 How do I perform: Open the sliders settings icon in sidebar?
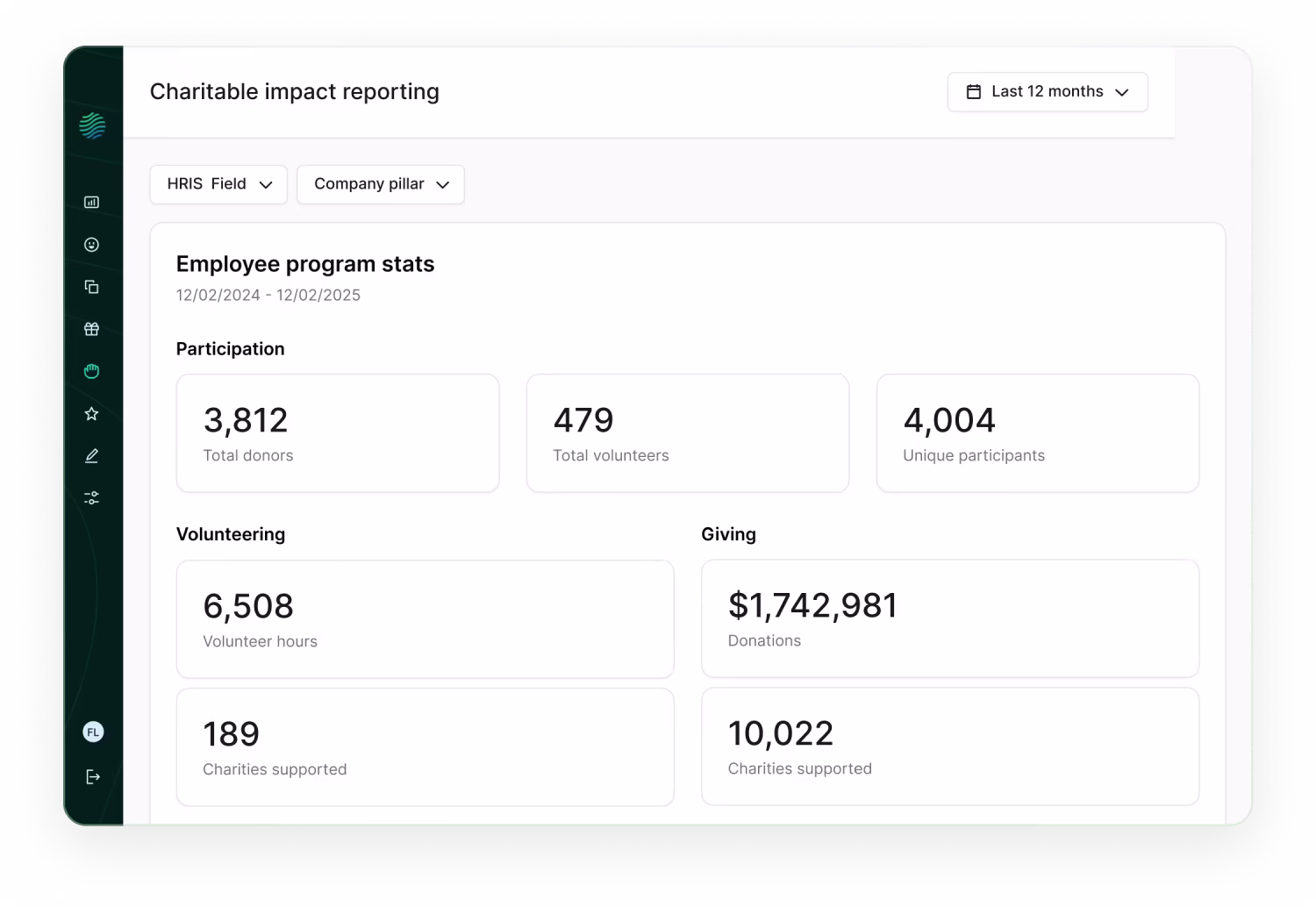click(91, 497)
